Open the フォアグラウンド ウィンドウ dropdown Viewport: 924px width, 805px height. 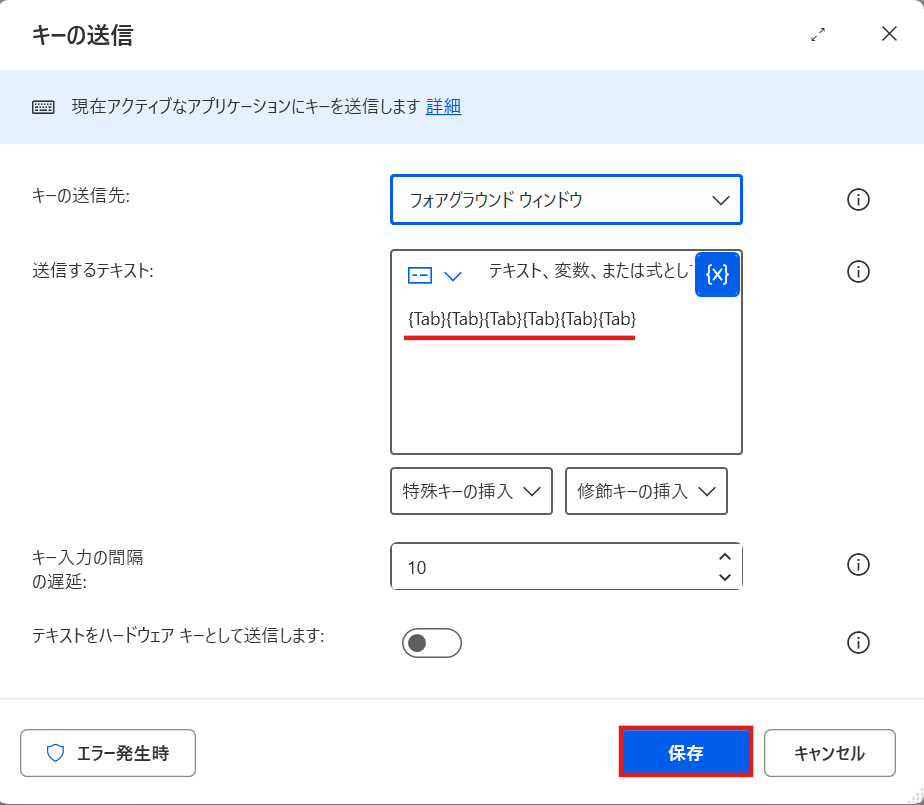coord(566,200)
